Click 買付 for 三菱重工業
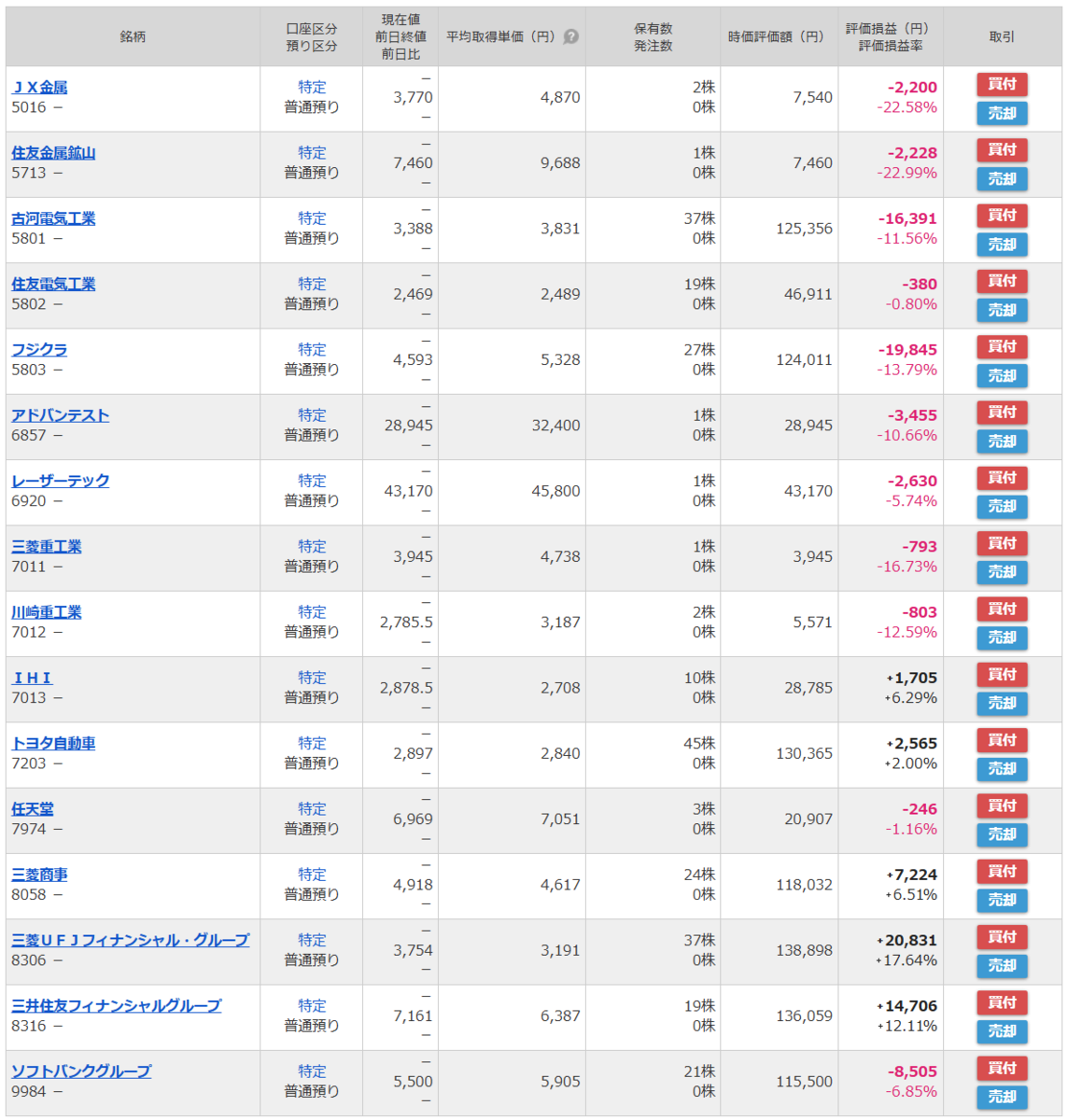Viewport: 1068px width, 1120px height. coord(1002,544)
